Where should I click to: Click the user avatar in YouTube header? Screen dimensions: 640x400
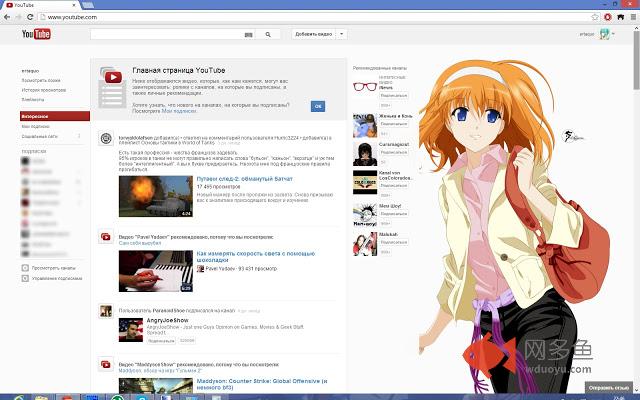click(x=604, y=34)
